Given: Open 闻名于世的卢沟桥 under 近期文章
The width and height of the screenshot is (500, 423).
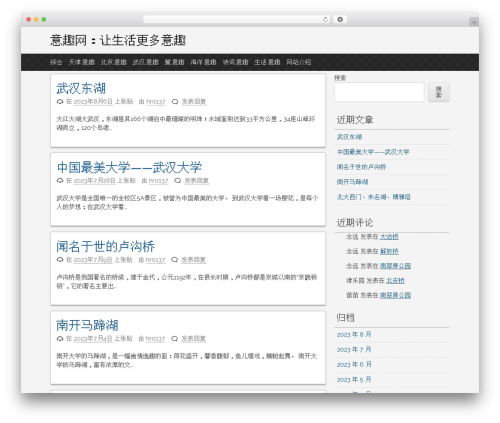Looking at the screenshot, I should [x=361, y=167].
